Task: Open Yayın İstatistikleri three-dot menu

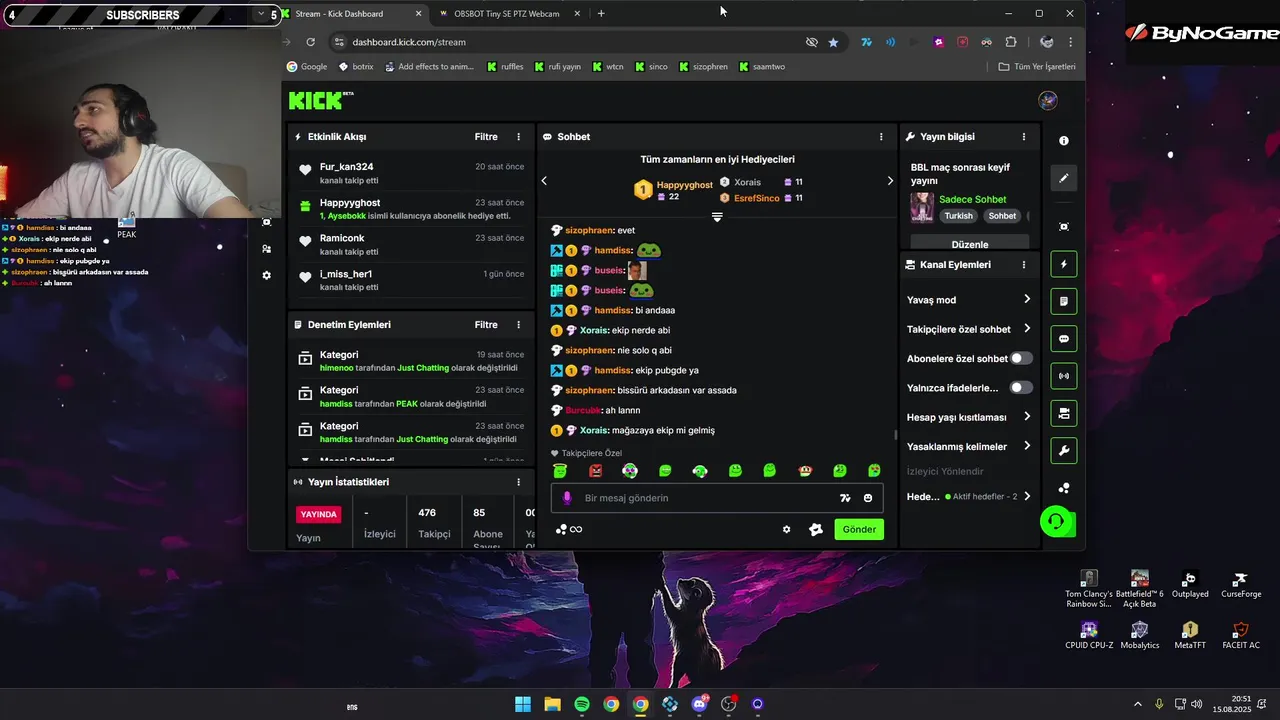Action: pyautogui.click(x=518, y=482)
